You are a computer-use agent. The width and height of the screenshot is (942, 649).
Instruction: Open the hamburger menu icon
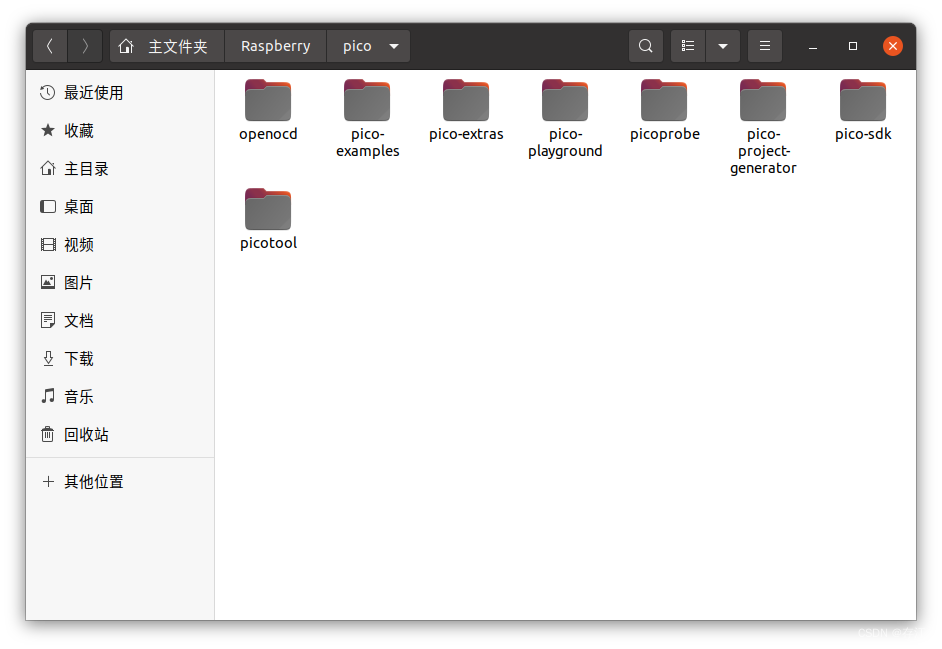(x=764, y=45)
